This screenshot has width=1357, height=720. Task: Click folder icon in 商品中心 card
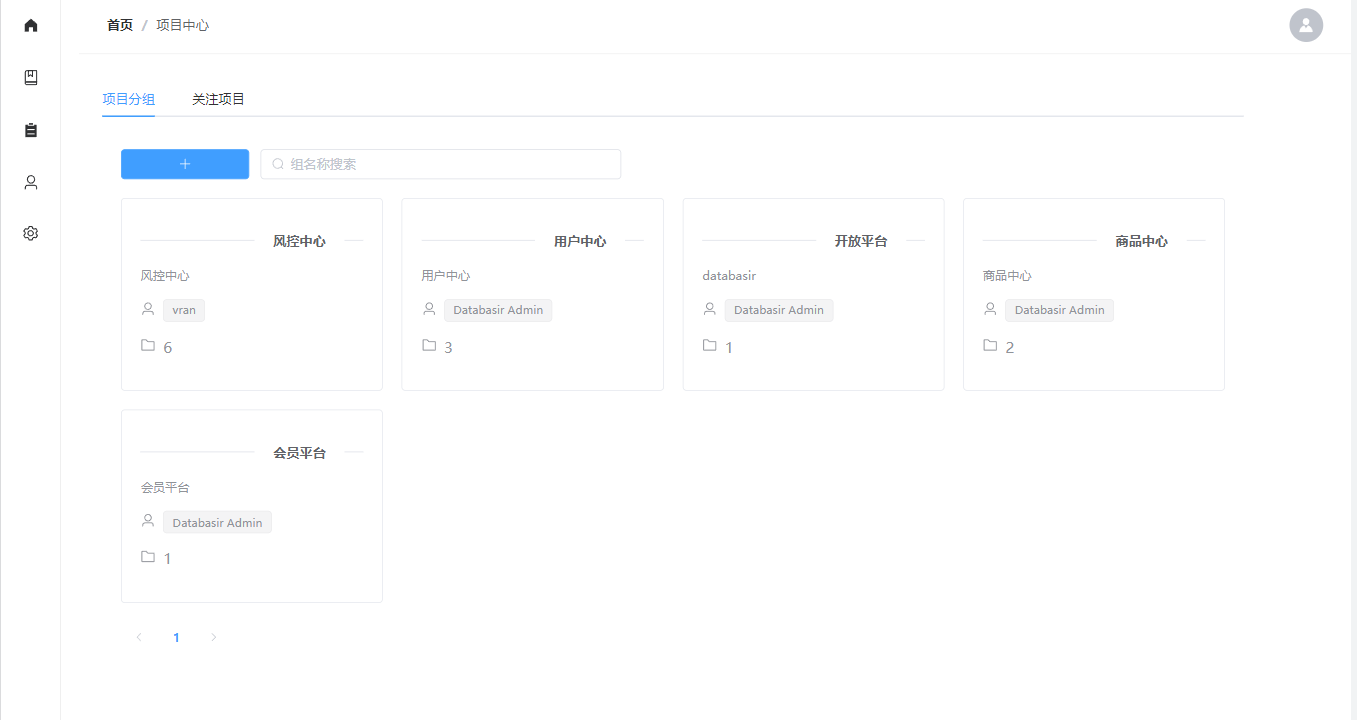[990, 346]
